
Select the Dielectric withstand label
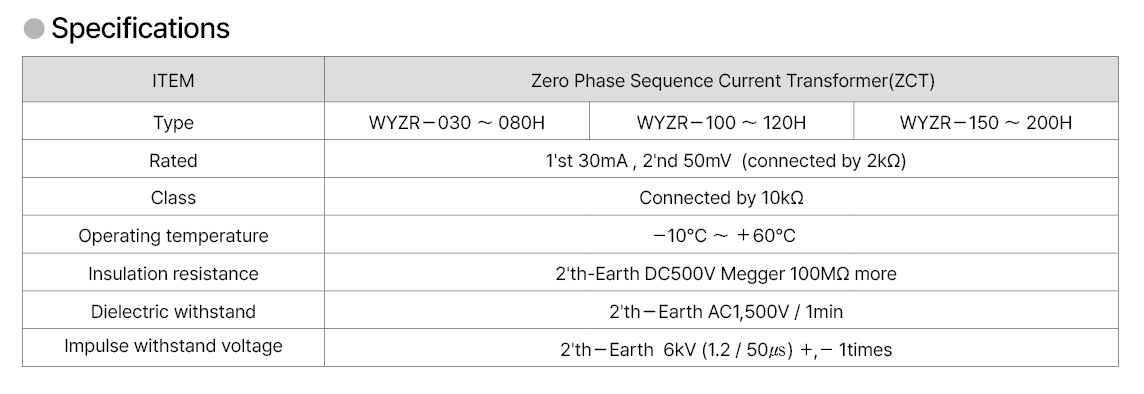(x=173, y=312)
